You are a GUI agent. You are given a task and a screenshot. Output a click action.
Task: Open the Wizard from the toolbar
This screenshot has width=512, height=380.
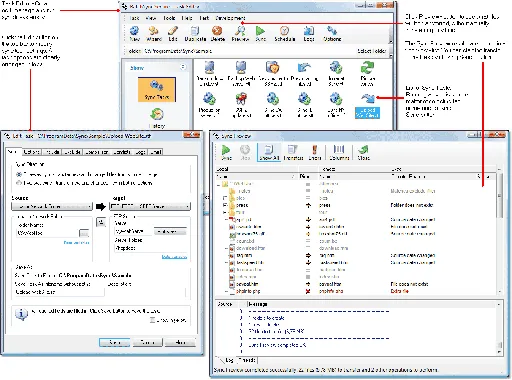click(x=154, y=34)
